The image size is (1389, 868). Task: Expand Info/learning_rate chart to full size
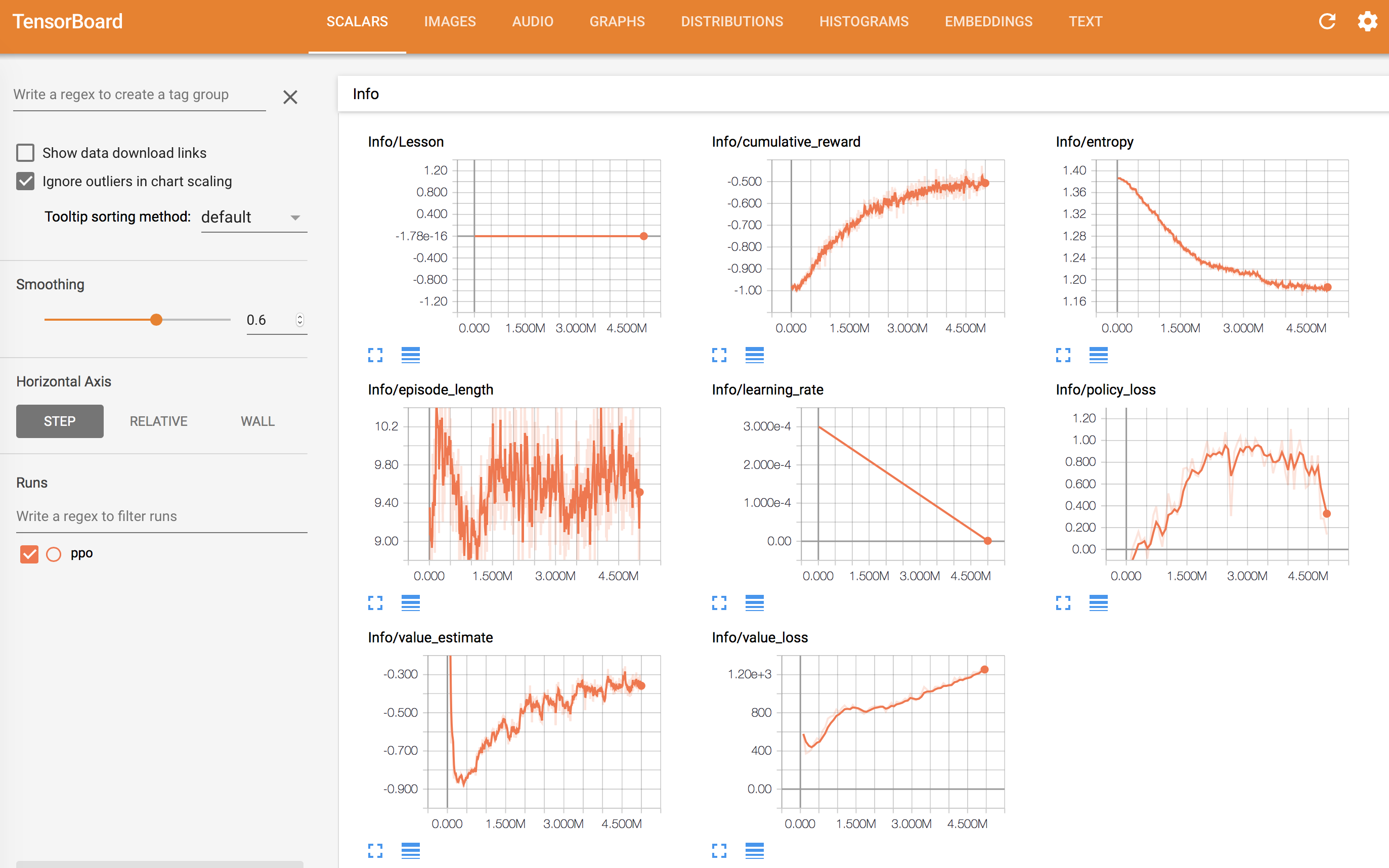(719, 603)
